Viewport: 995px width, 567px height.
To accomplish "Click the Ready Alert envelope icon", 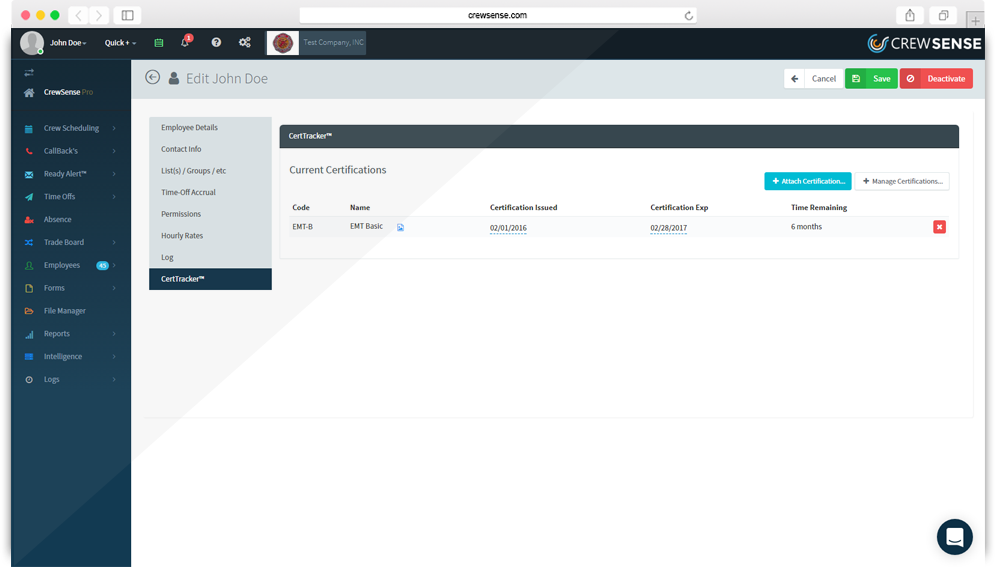I will pyautogui.click(x=29, y=174).
